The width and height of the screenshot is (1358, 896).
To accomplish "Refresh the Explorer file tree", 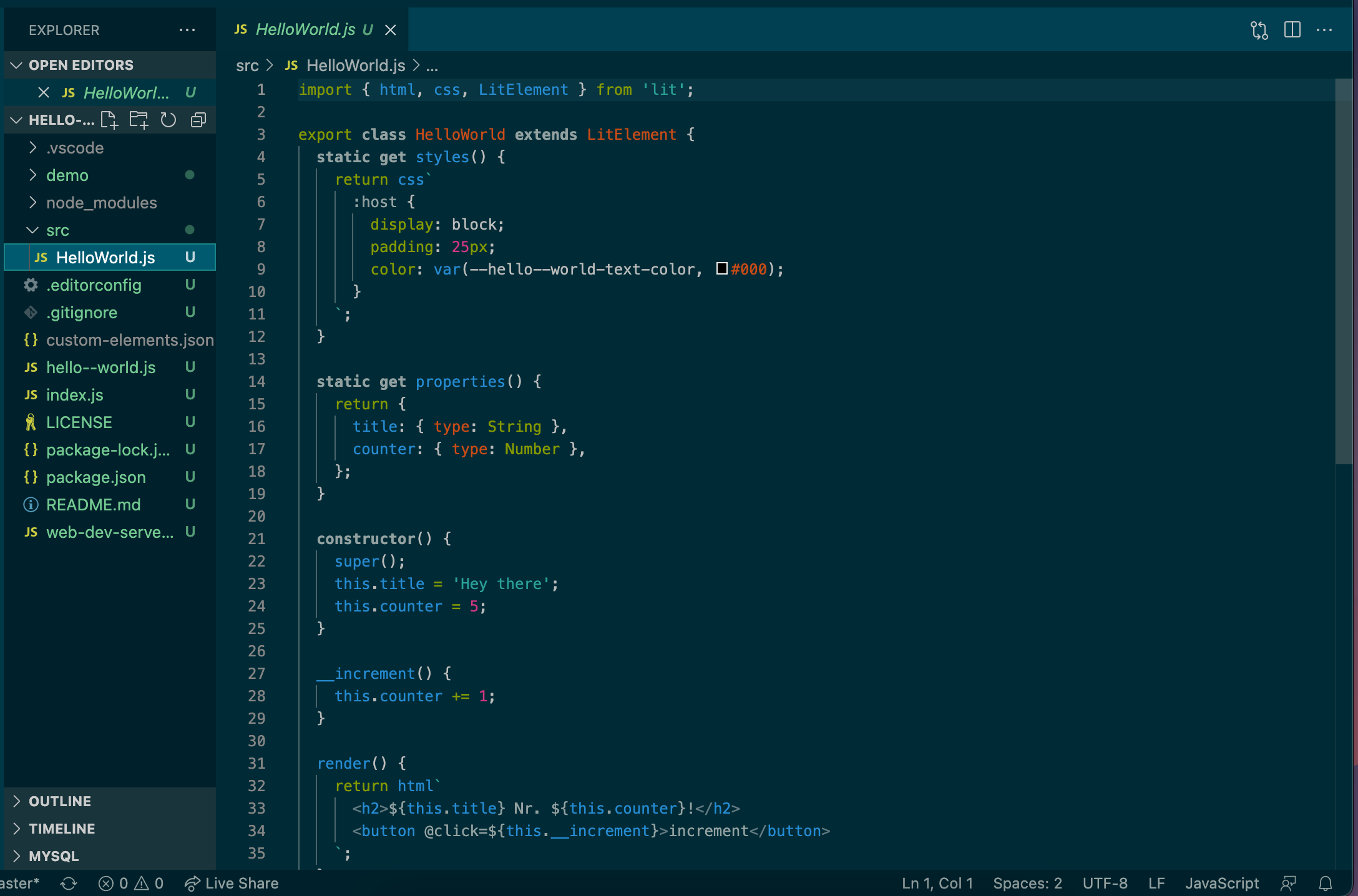I will click(169, 120).
